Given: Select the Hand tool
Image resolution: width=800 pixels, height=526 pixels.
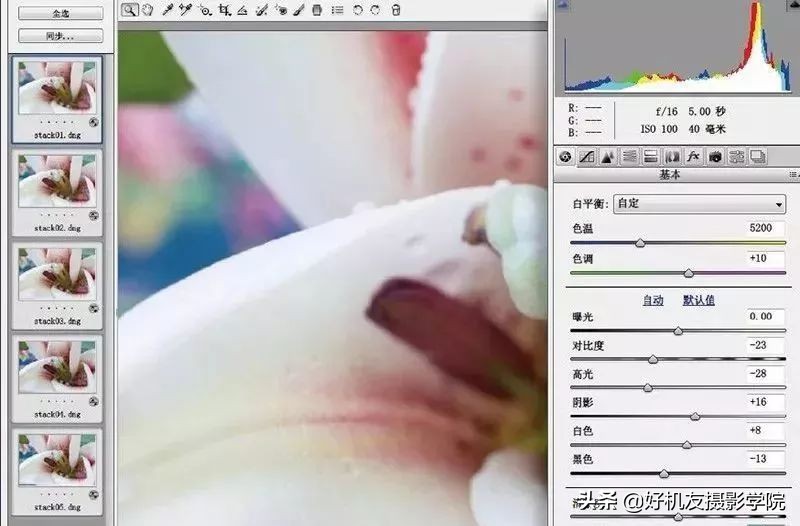Looking at the screenshot, I should [x=148, y=10].
